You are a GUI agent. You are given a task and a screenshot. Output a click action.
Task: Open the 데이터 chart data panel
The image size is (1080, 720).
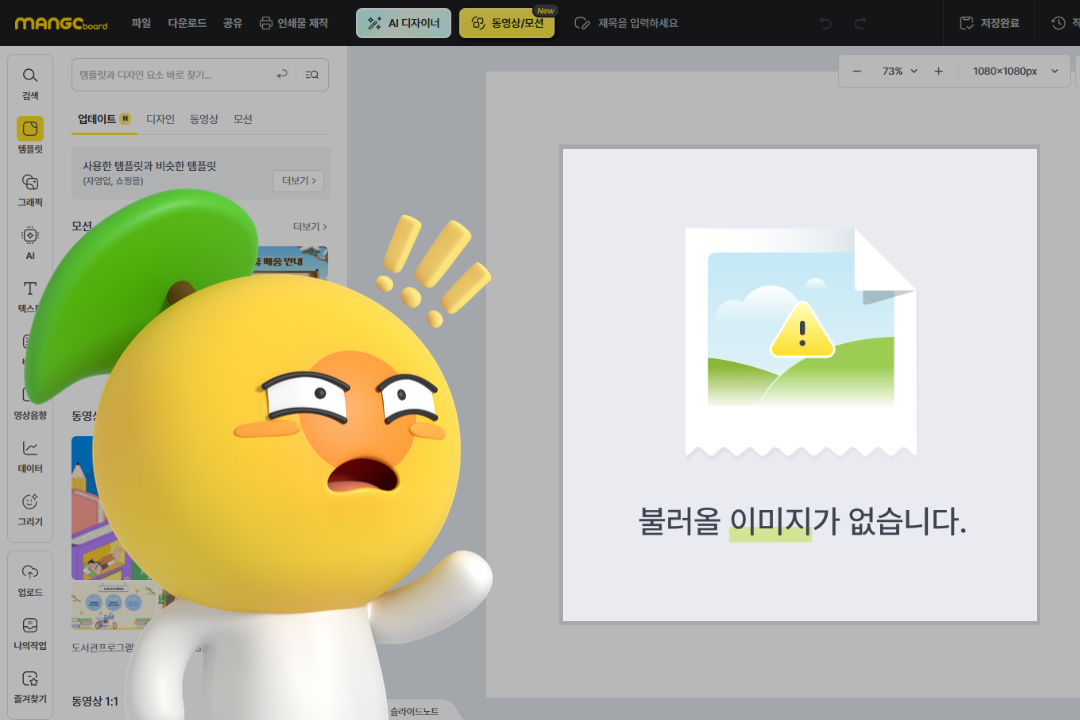(x=30, y=455)
